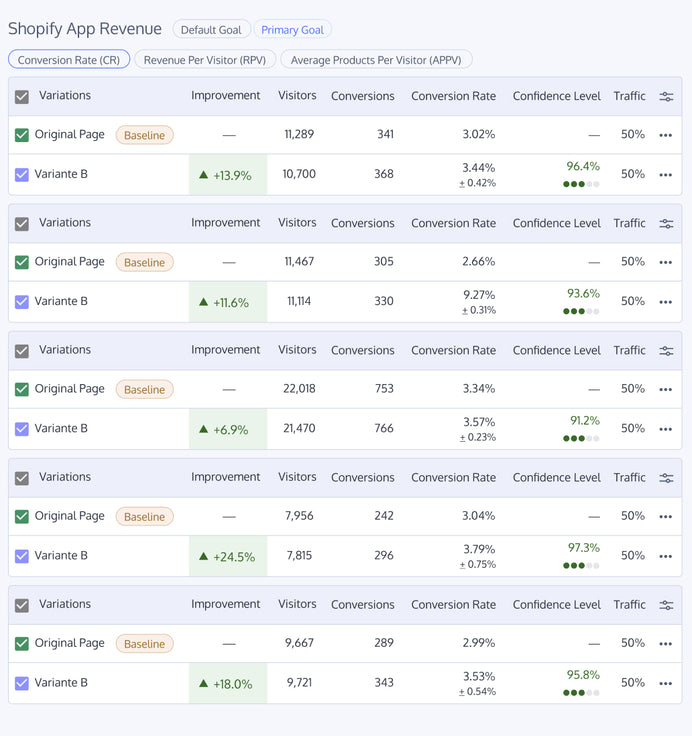Image resolution: width=692 pixels, height=736 pixels.
Task: Select the Conversion Rate (CR) tab
Action: point(69,60)
